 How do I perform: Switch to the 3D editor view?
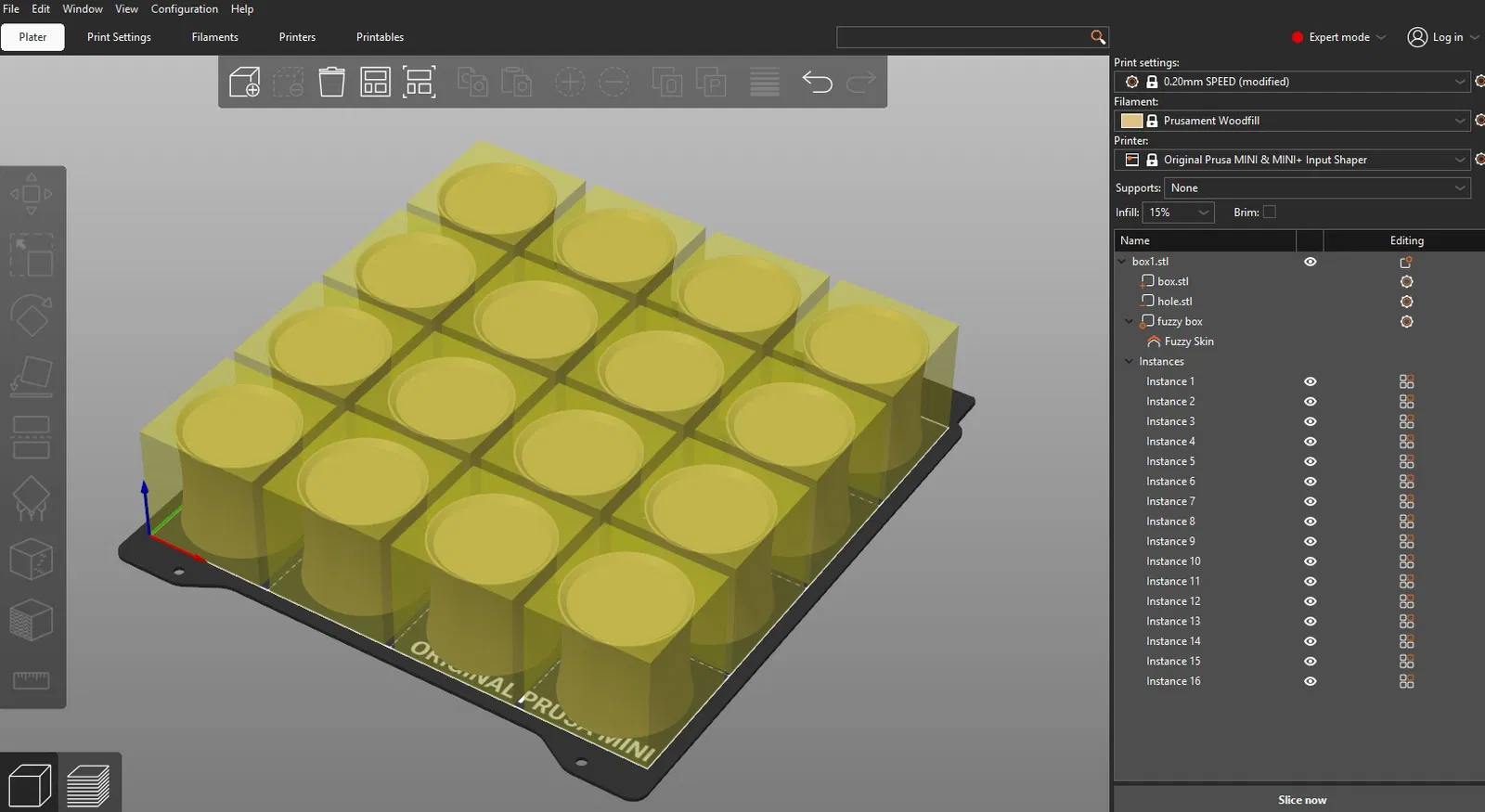click(x=29, y=785)
